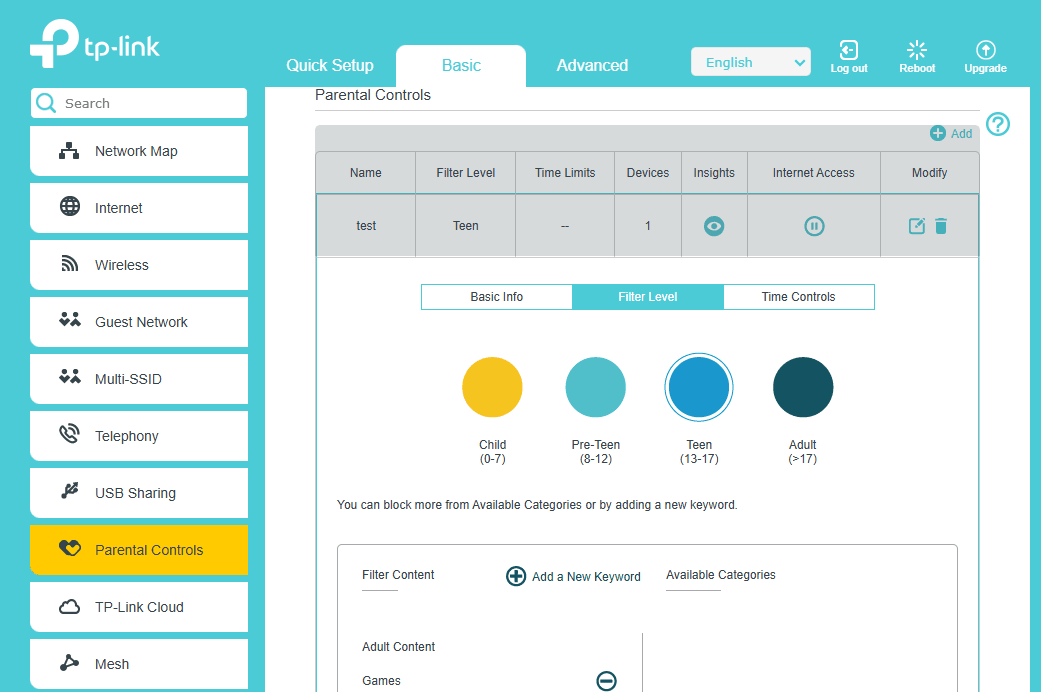Click the Parental Controls heart icon
1041x692 pixels.
[70, 548]
